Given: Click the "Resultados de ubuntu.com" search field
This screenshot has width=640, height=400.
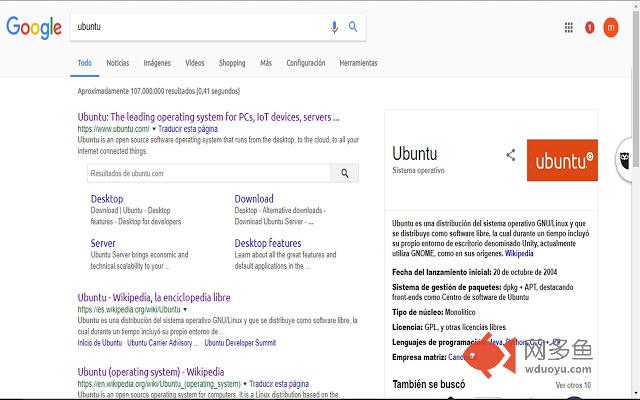Looking at the screenshot, I should [209, 173].
